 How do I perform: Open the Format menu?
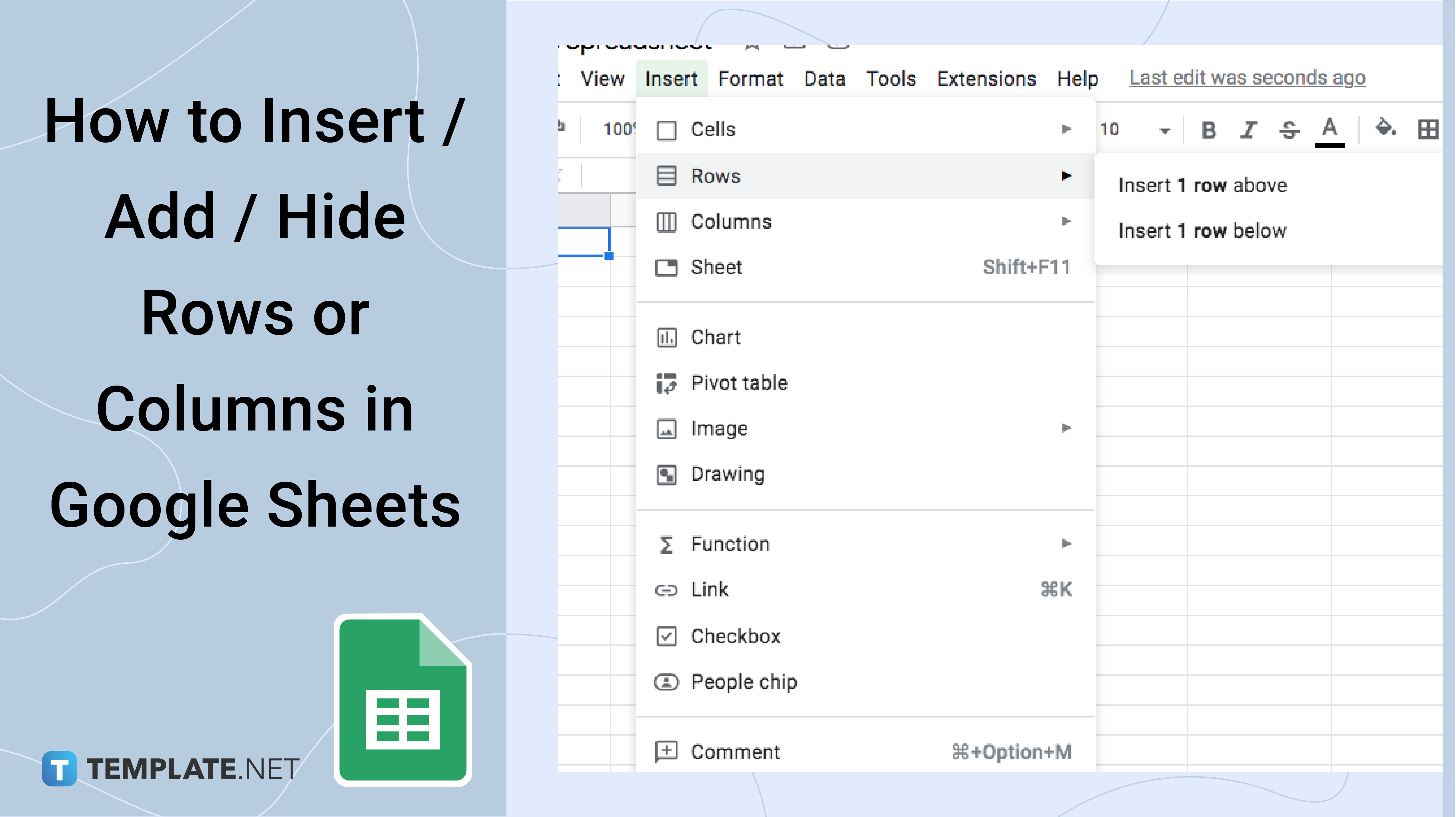(750, 78)
